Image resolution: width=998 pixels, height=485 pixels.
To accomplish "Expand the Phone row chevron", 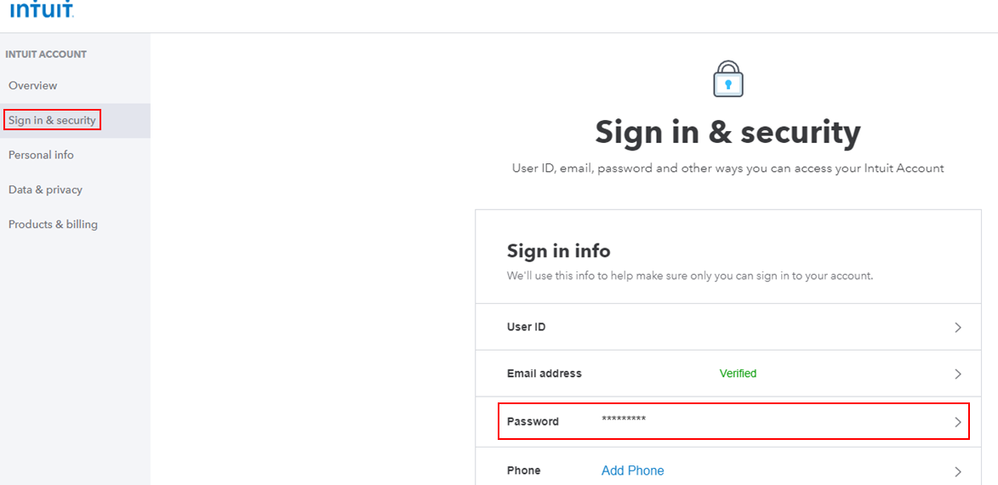I will (958, 471).
